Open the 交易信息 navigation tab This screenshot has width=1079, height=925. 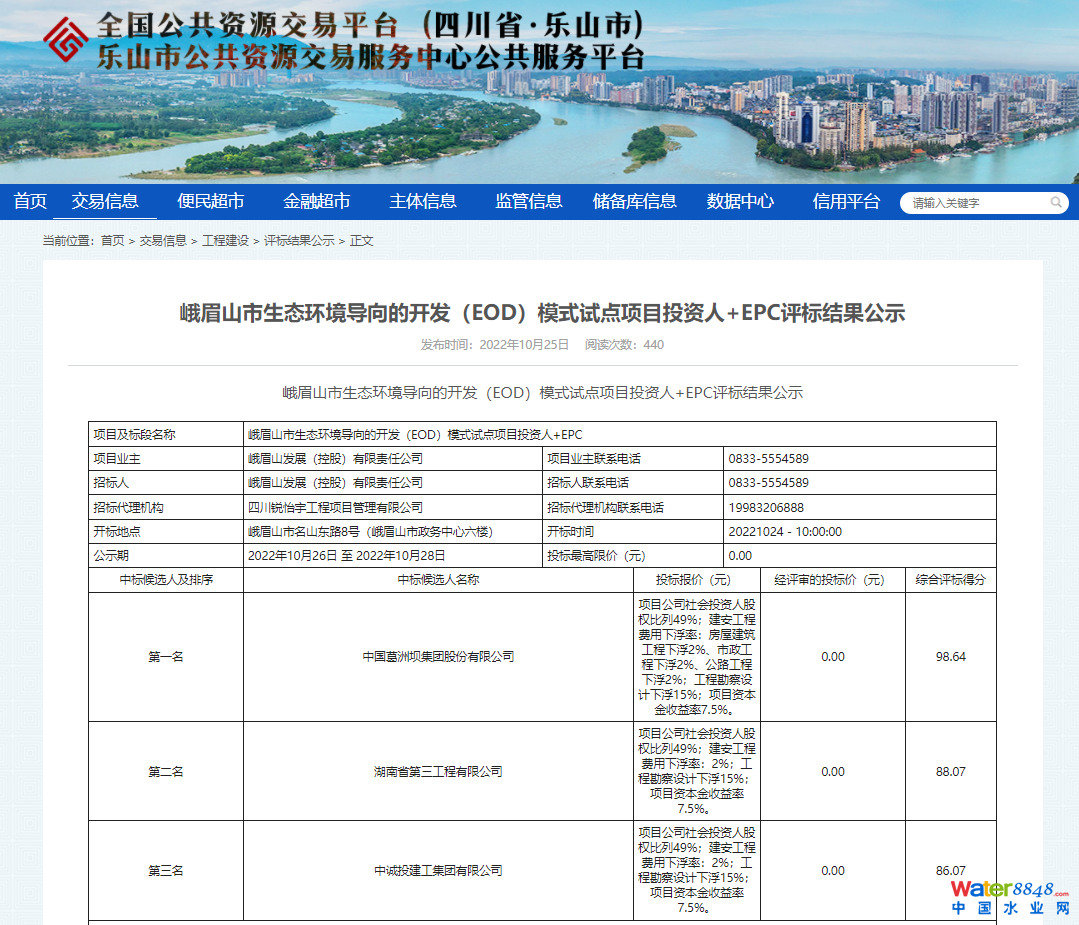pos(105,201)
